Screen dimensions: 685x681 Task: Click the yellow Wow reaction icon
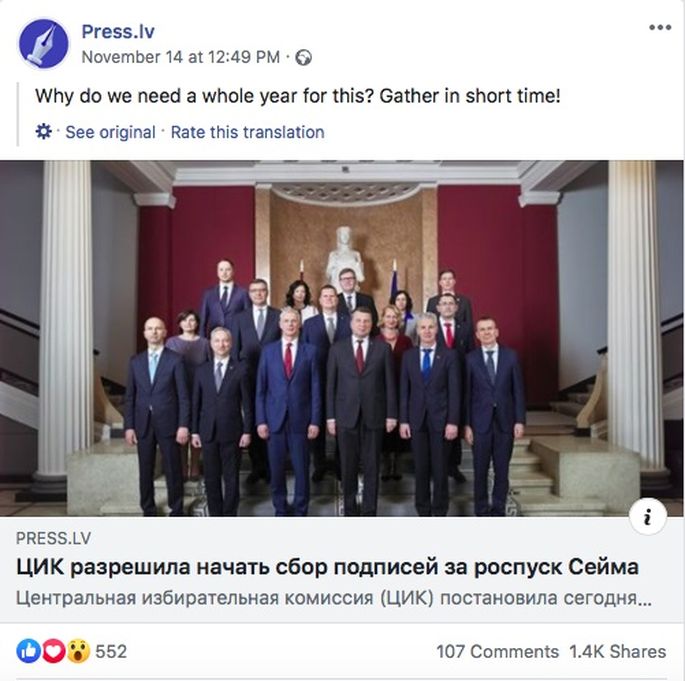[x=78, y=651]
